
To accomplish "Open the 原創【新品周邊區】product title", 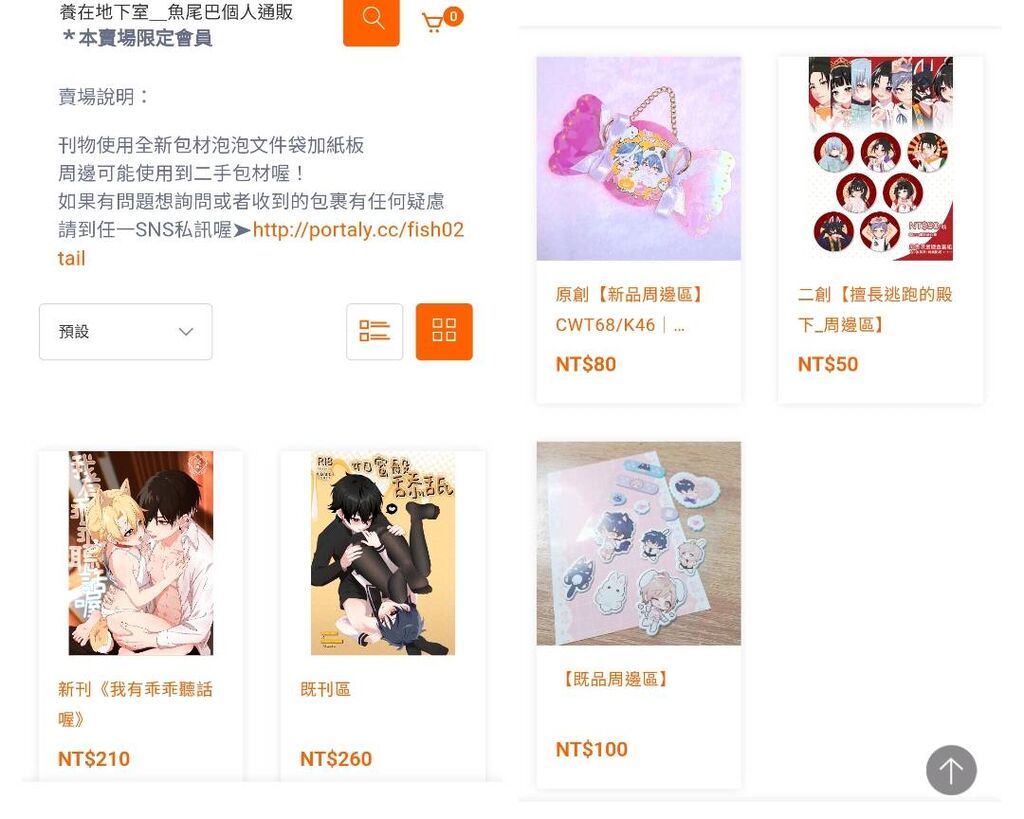I will (628, 310).
